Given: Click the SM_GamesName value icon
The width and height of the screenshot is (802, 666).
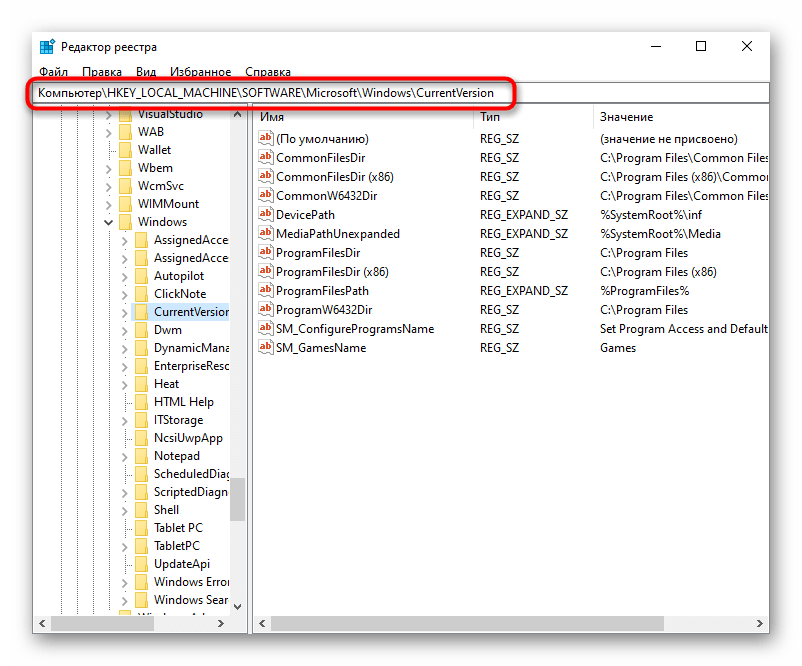Looking at the screenshot, I should tap(266, 348).
